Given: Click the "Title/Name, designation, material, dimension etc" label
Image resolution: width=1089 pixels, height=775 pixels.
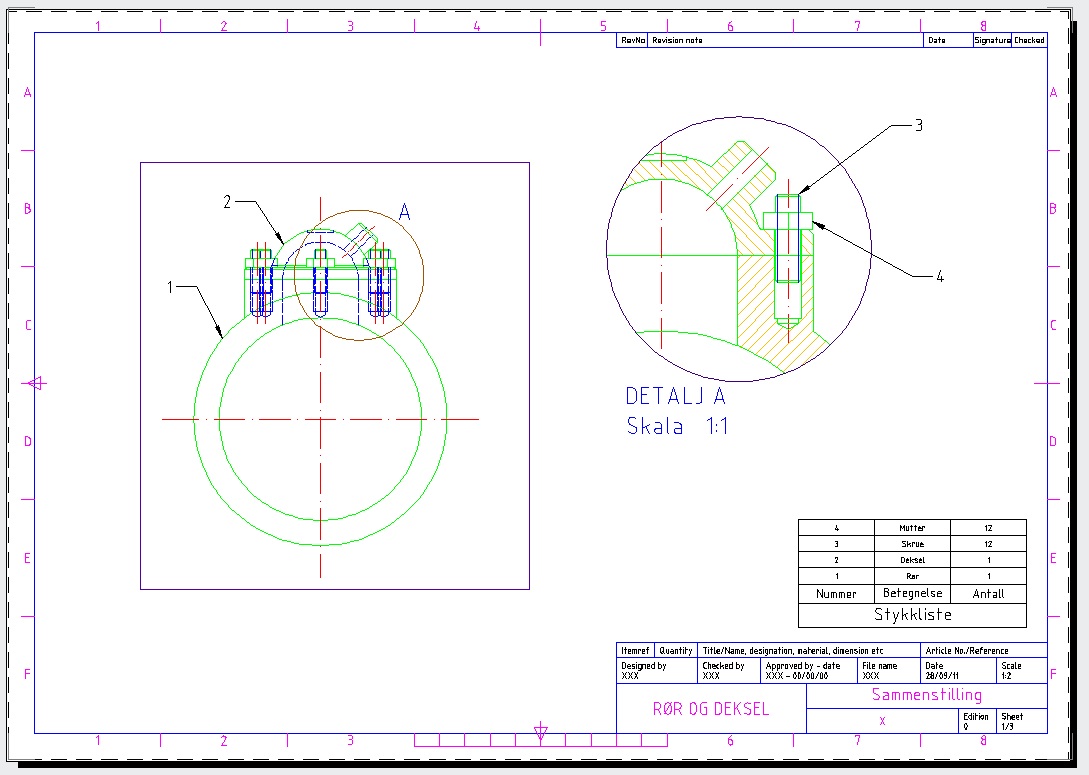Looking at the screenshot, I should [x=792, y=651].
